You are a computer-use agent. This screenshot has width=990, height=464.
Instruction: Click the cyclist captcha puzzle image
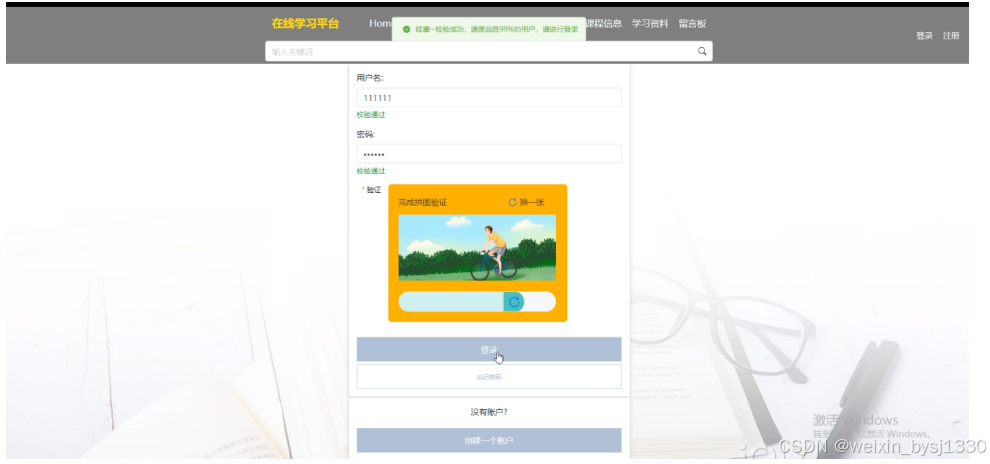(477, 247)
